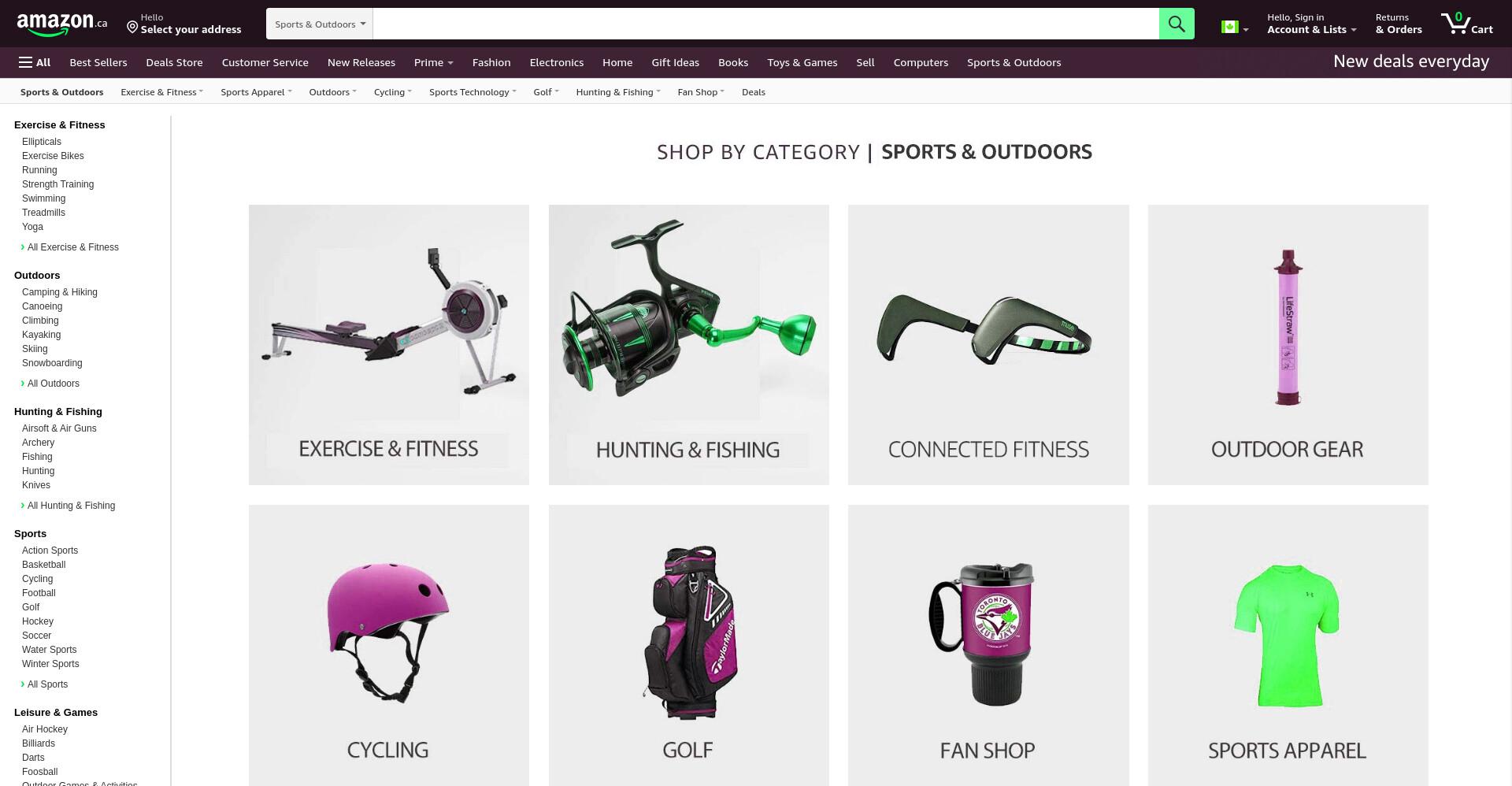Viewport: 1512px width, 786px height.
Task: Open the Deals tab in the subnav
Action: point(753,92)
